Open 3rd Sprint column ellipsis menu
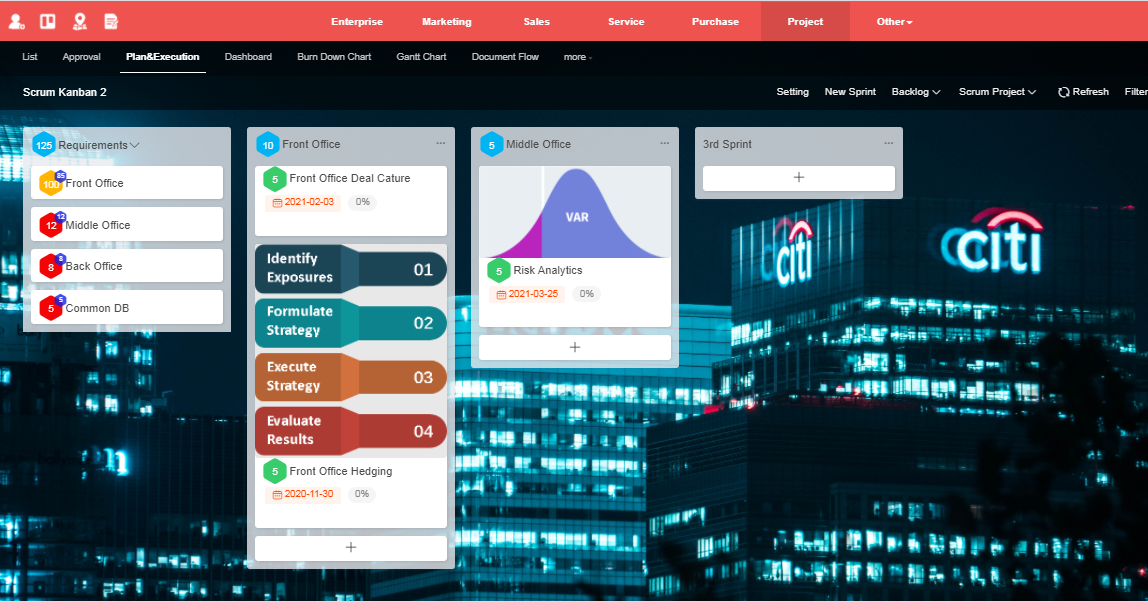 click(x=888, y=144)
